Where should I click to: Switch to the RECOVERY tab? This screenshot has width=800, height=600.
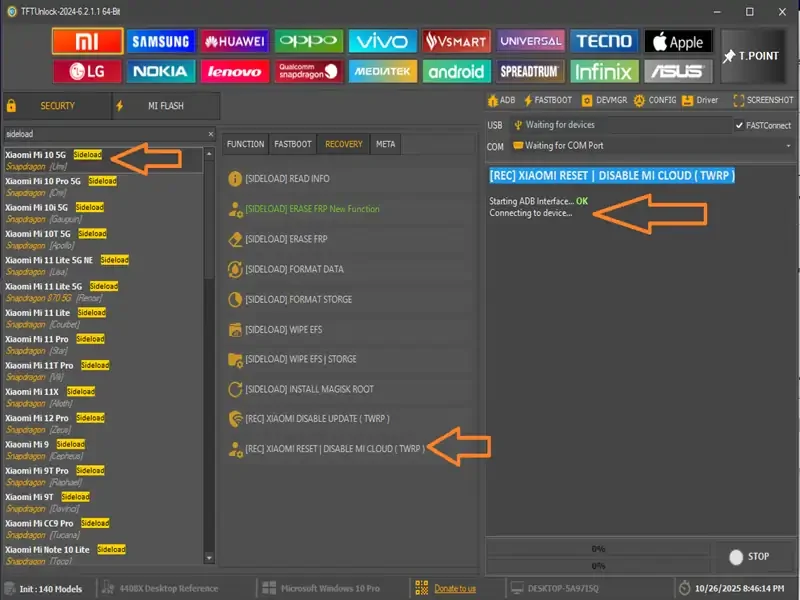click(343, 144)
